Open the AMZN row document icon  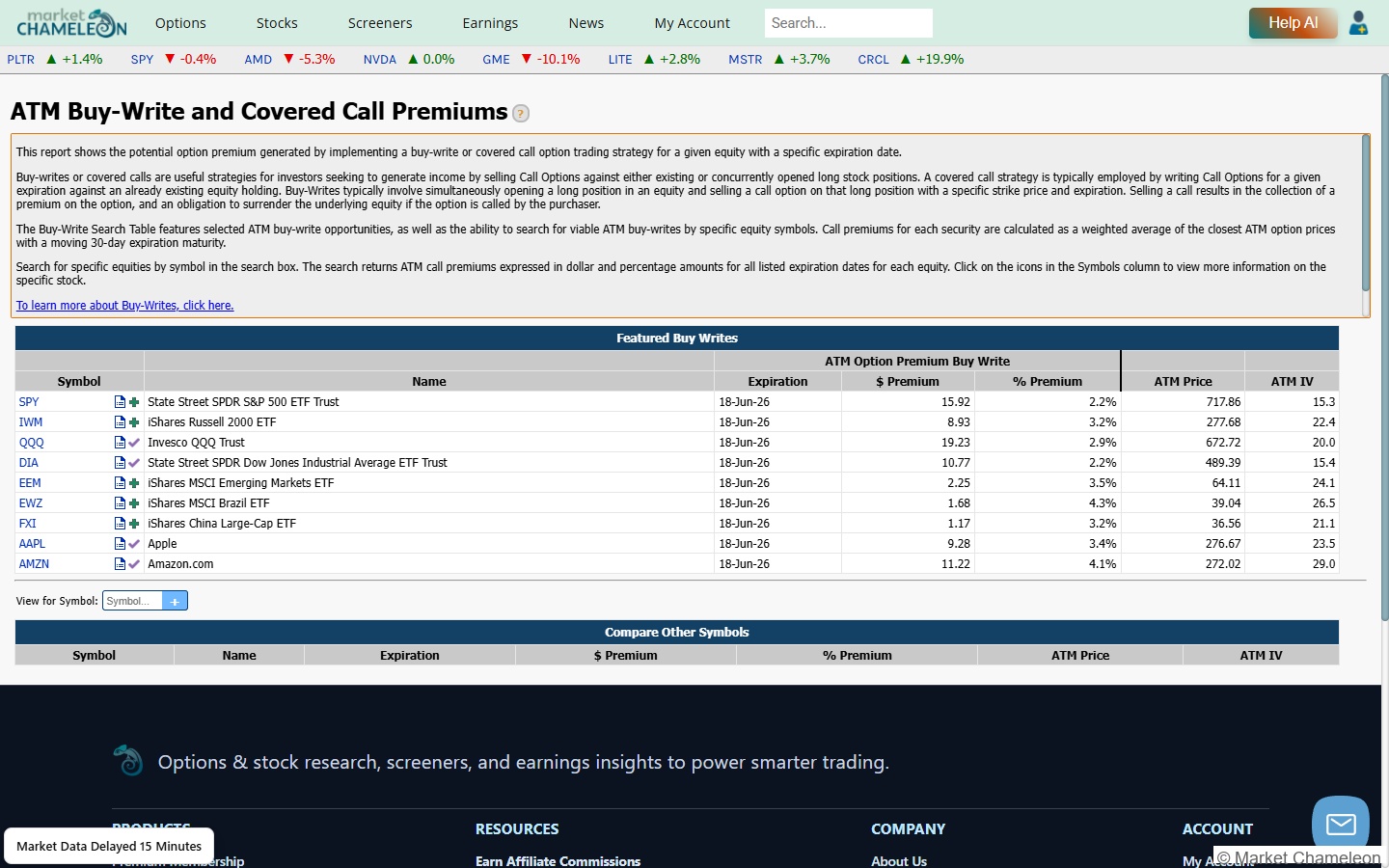[x=120, y=564]
